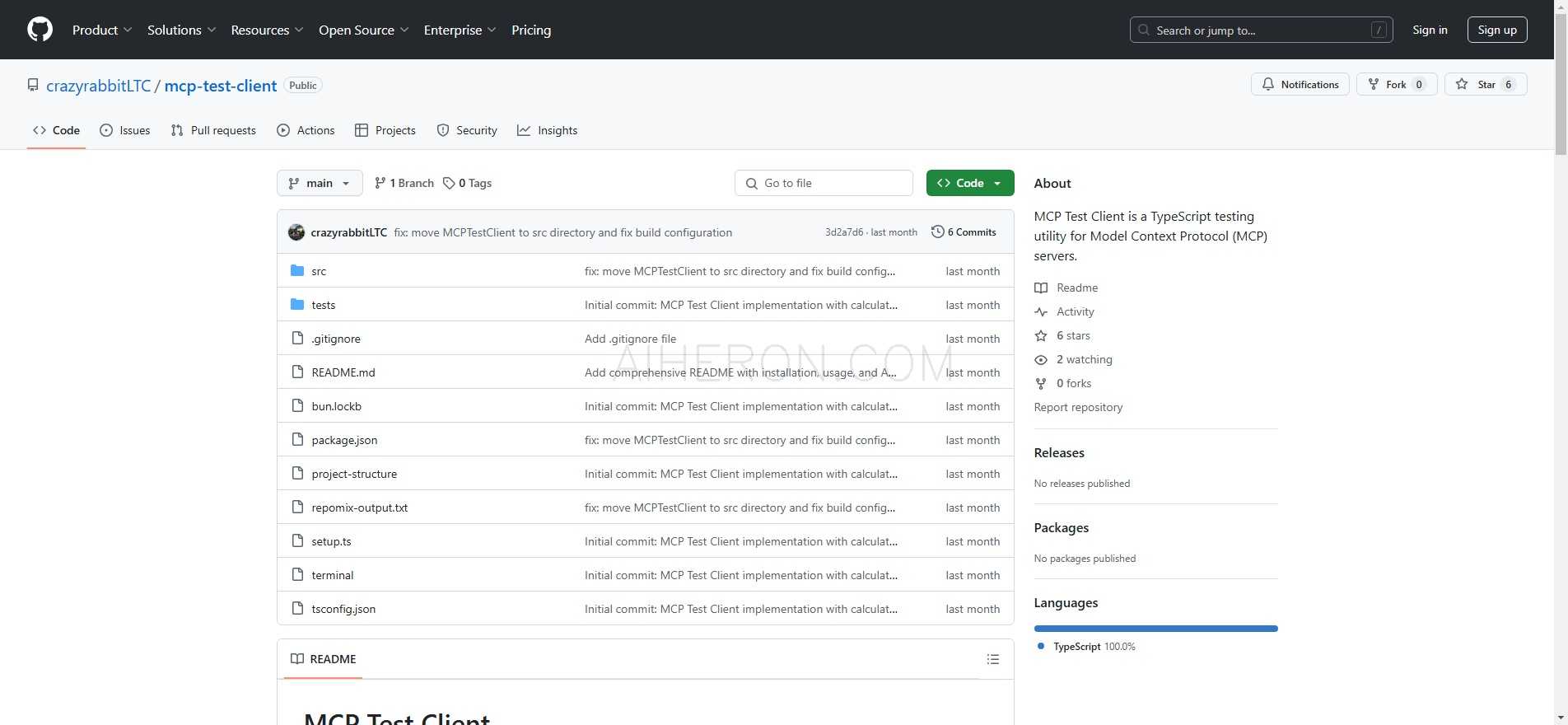View the 2 watching link
This screenshot has width=1568, height=725.
[x=1074, y=359]
